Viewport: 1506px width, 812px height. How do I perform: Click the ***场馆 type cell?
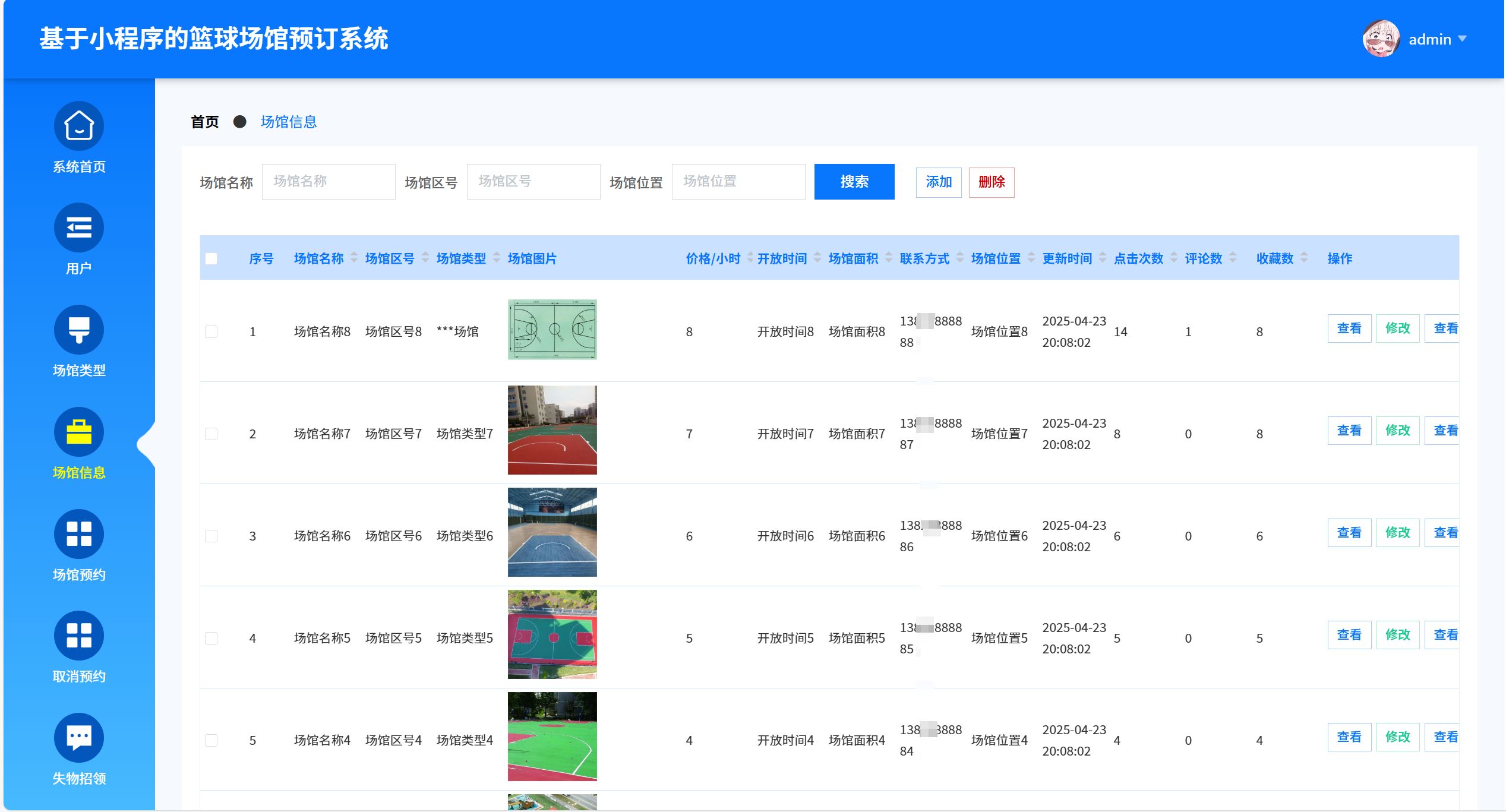pos(457,331)
